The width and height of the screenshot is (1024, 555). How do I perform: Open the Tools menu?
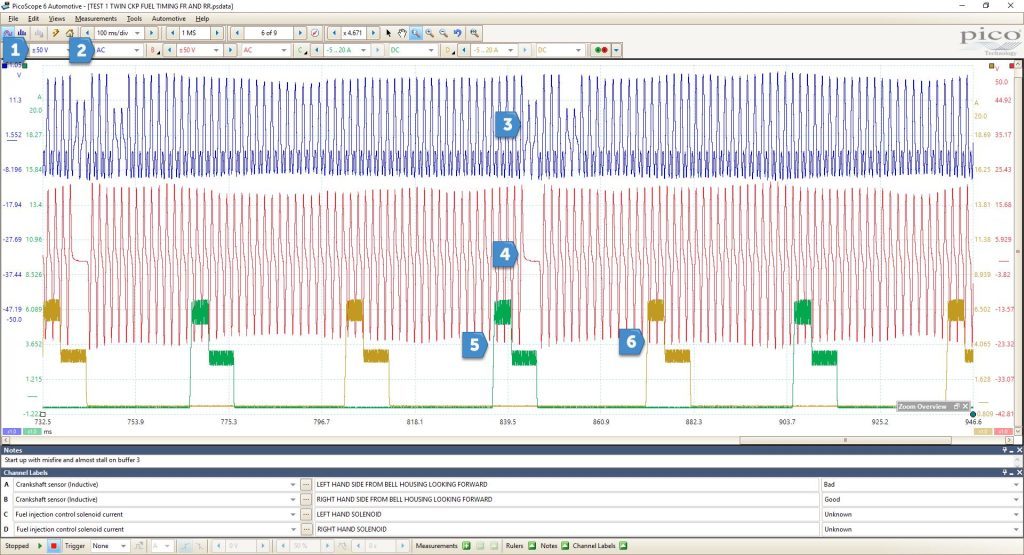[x=134, y=19]
